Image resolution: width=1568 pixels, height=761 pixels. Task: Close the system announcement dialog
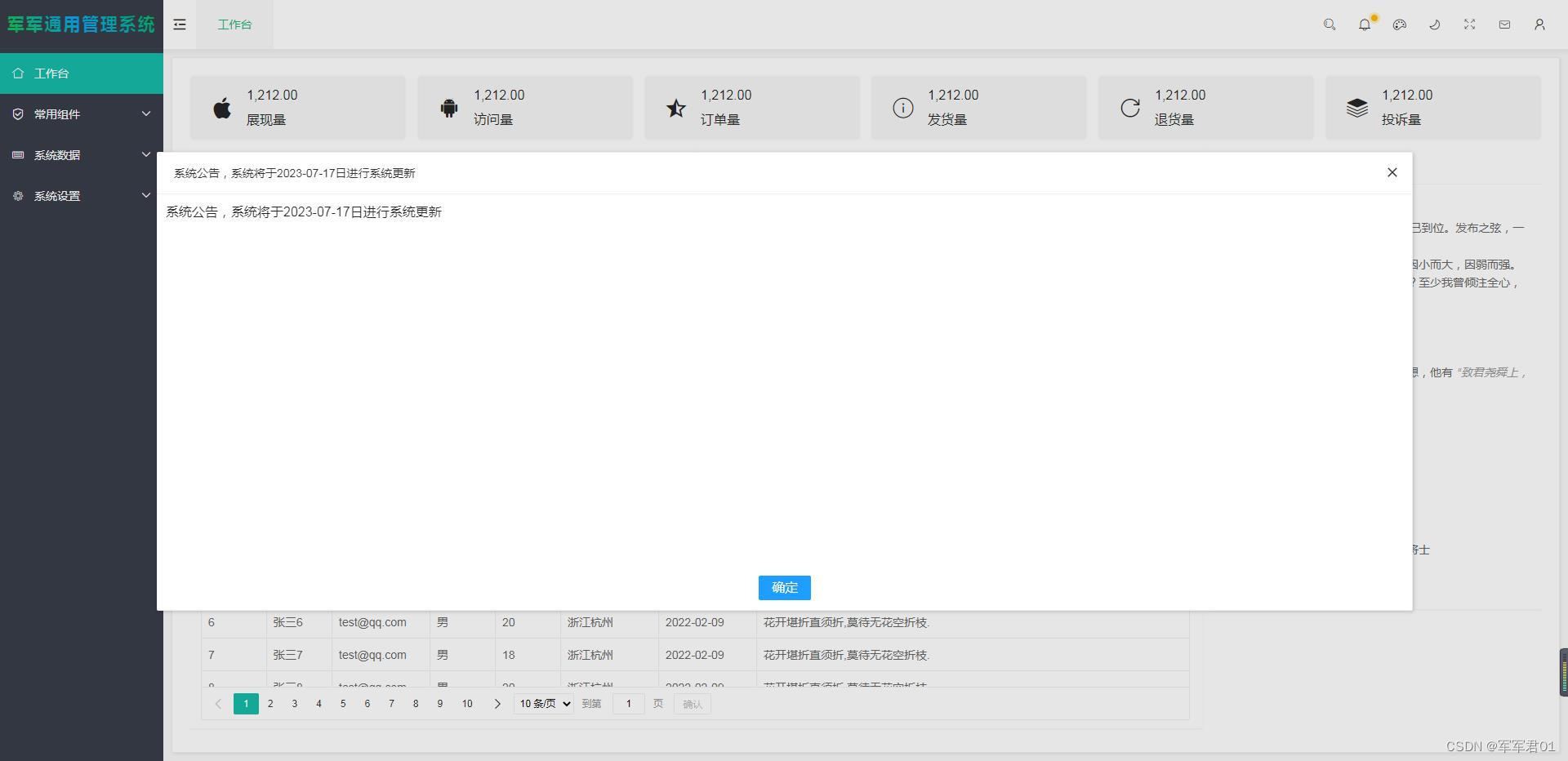click(1392, 172)
